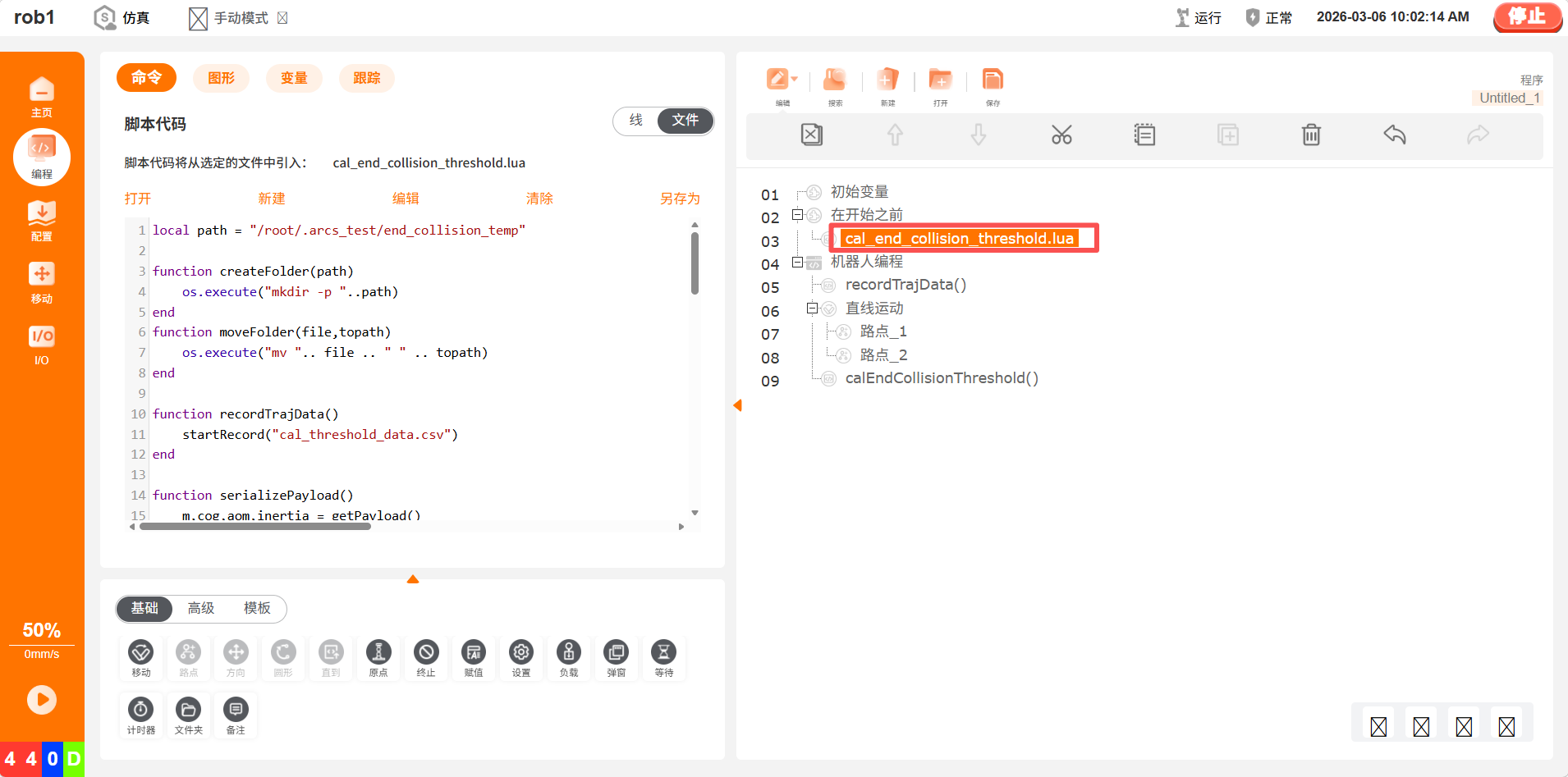Save program using 保存 icon
This screenshot has width=1568, height=777.
993,80
